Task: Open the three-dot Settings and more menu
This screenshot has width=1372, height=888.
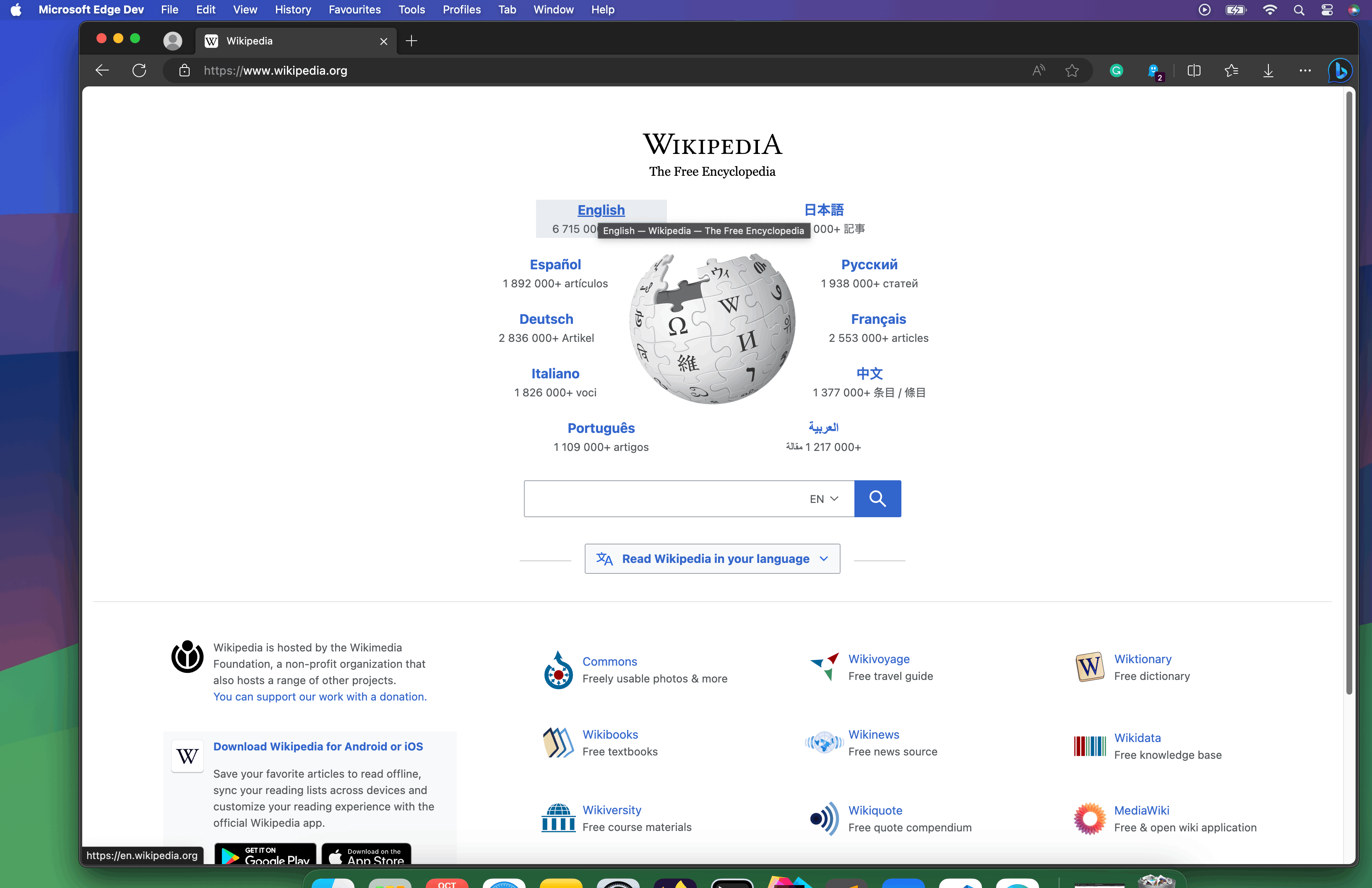Action: pos(1305,70)
